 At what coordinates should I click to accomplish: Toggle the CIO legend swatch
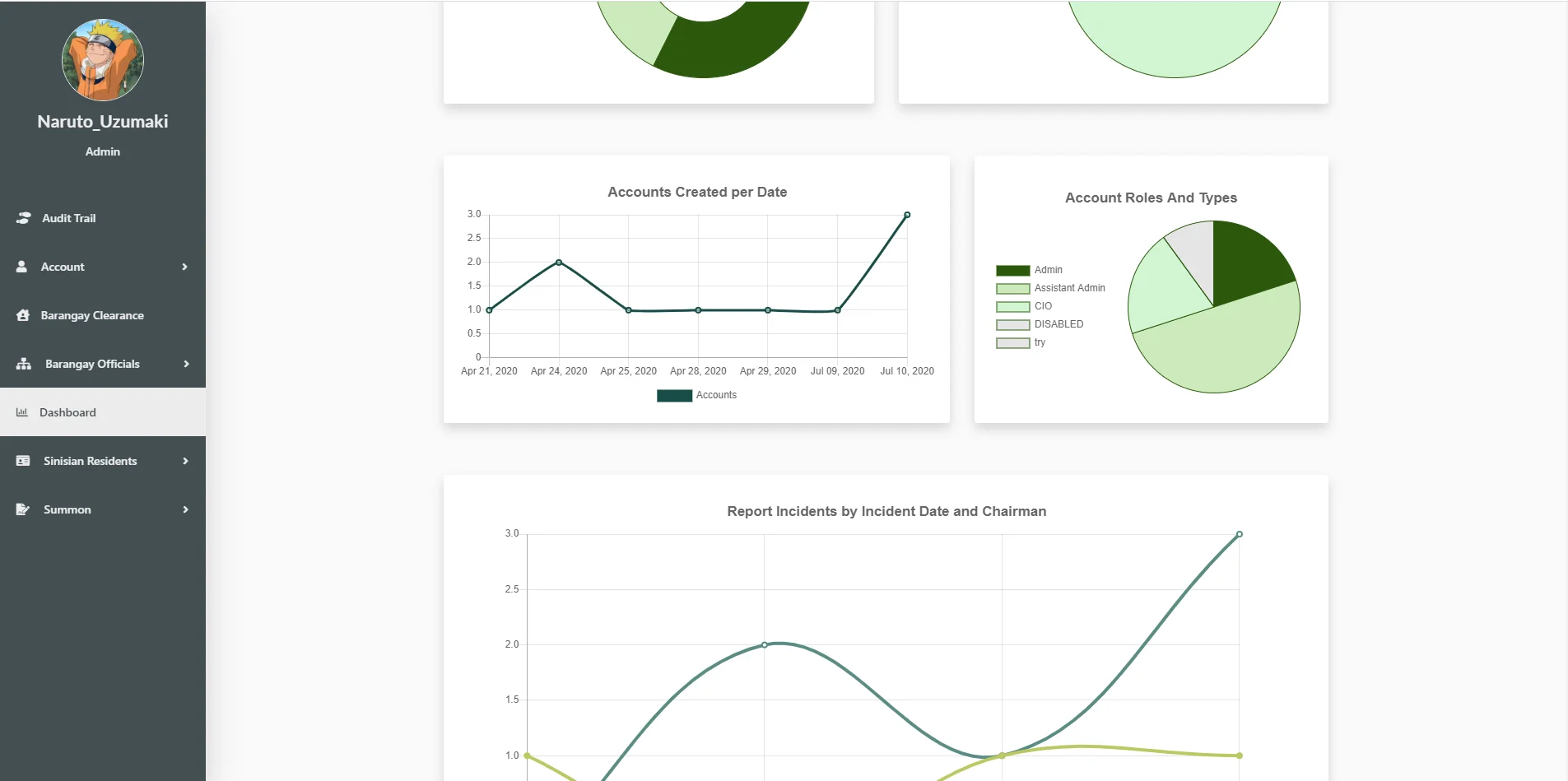pos(1012,307)
